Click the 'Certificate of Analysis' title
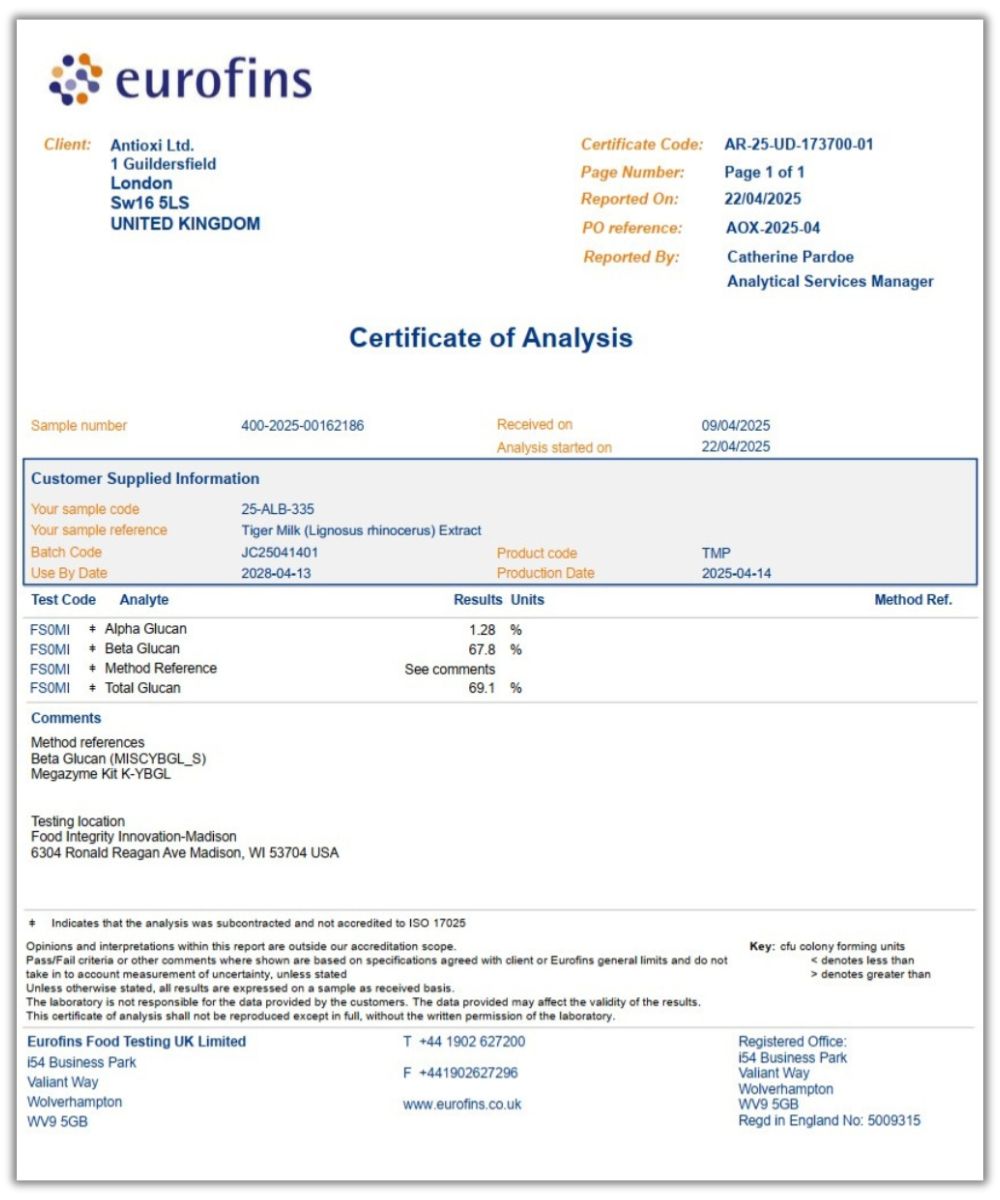The image size is (1000, 1200). click(x=491, y=338)
